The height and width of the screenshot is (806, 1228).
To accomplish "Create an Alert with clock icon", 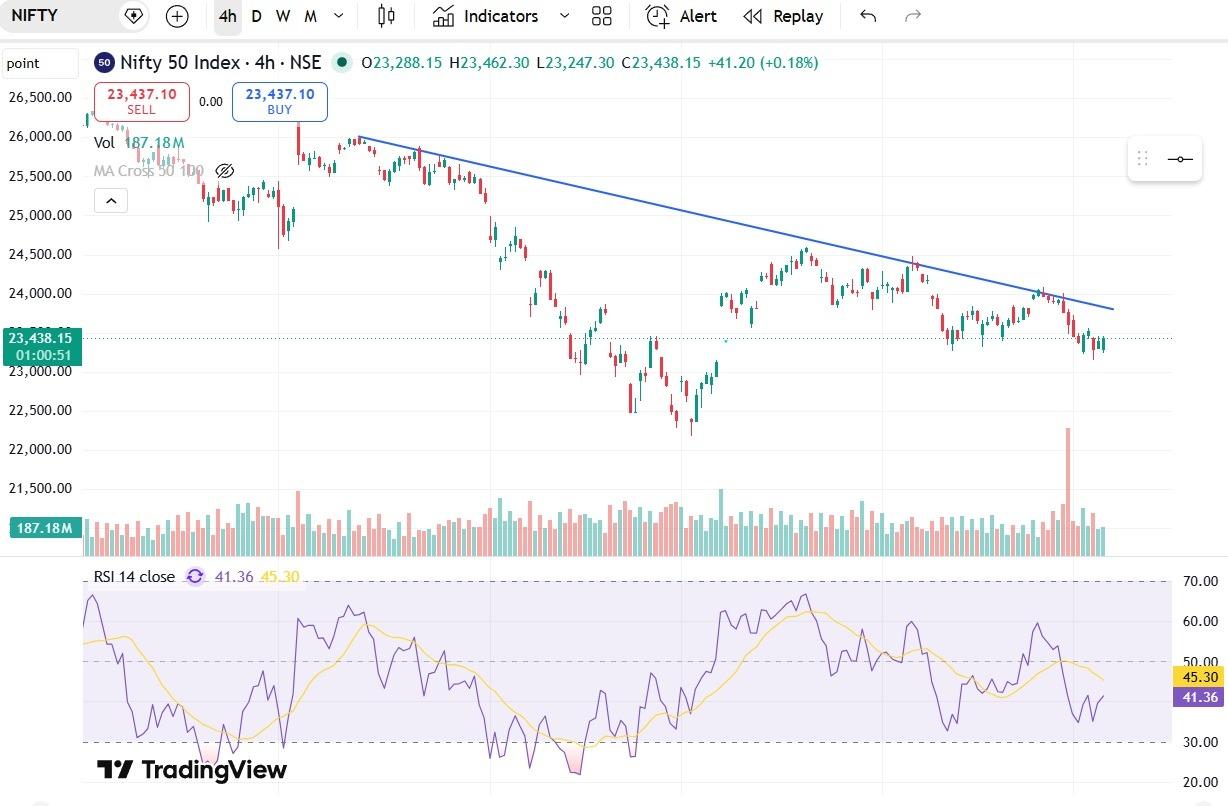I will coord(681,16).
